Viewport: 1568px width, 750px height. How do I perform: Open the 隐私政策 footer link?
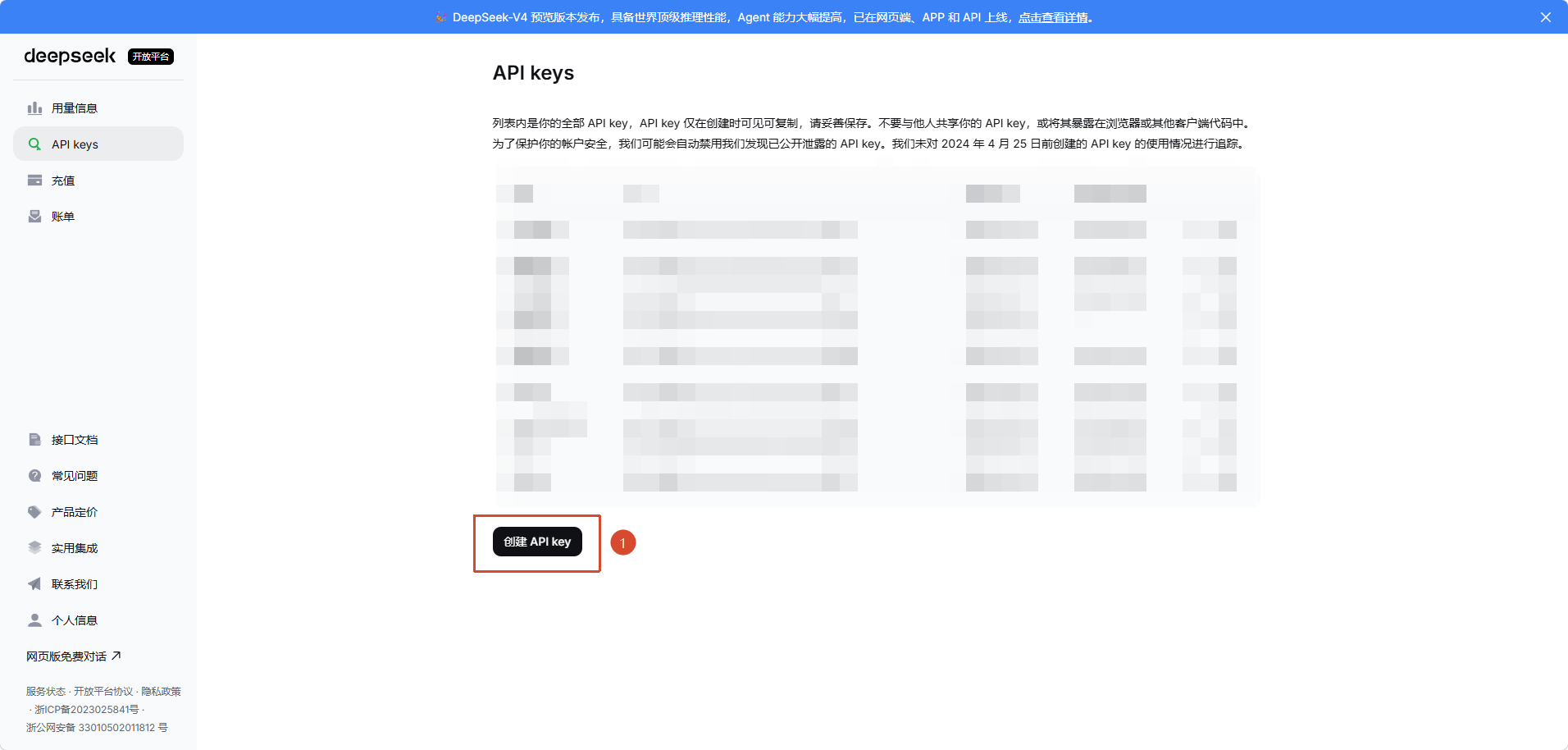(x=161, y=692)
